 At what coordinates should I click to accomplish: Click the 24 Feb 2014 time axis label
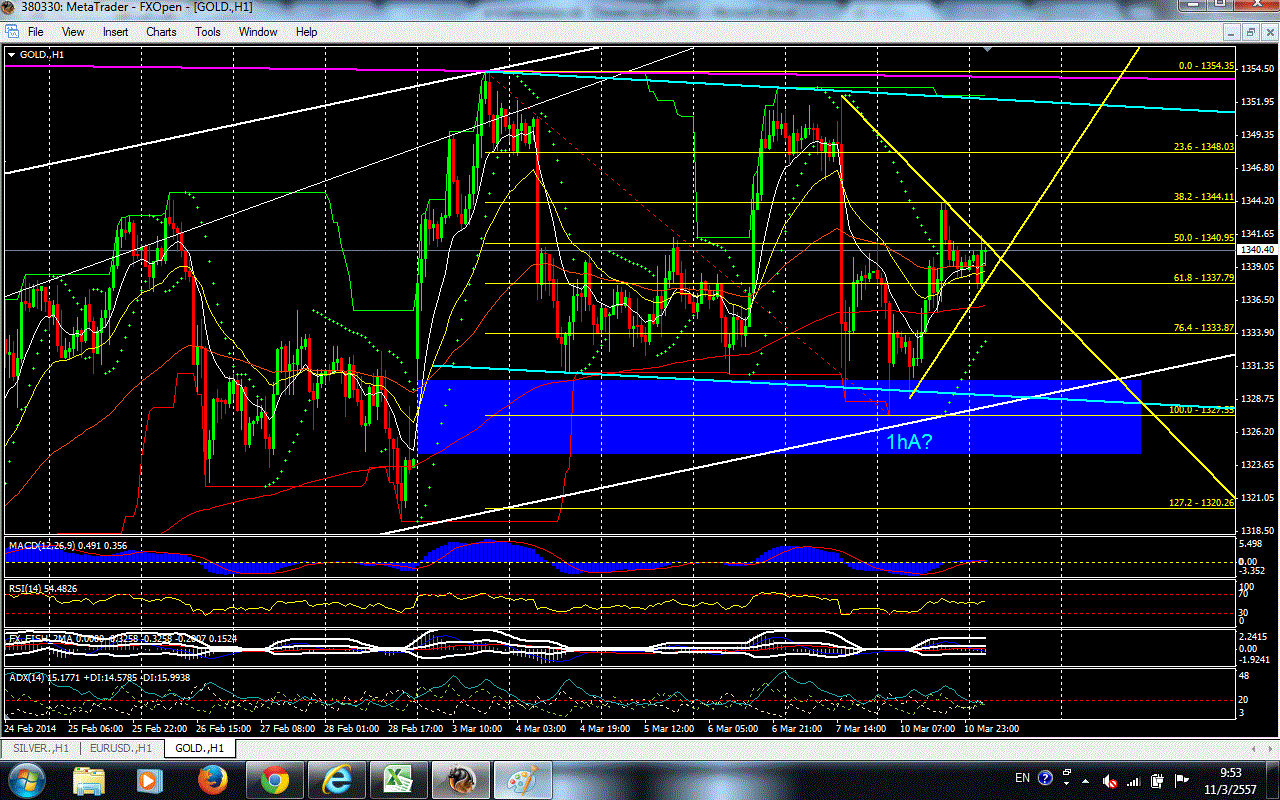tap(28, 728)
